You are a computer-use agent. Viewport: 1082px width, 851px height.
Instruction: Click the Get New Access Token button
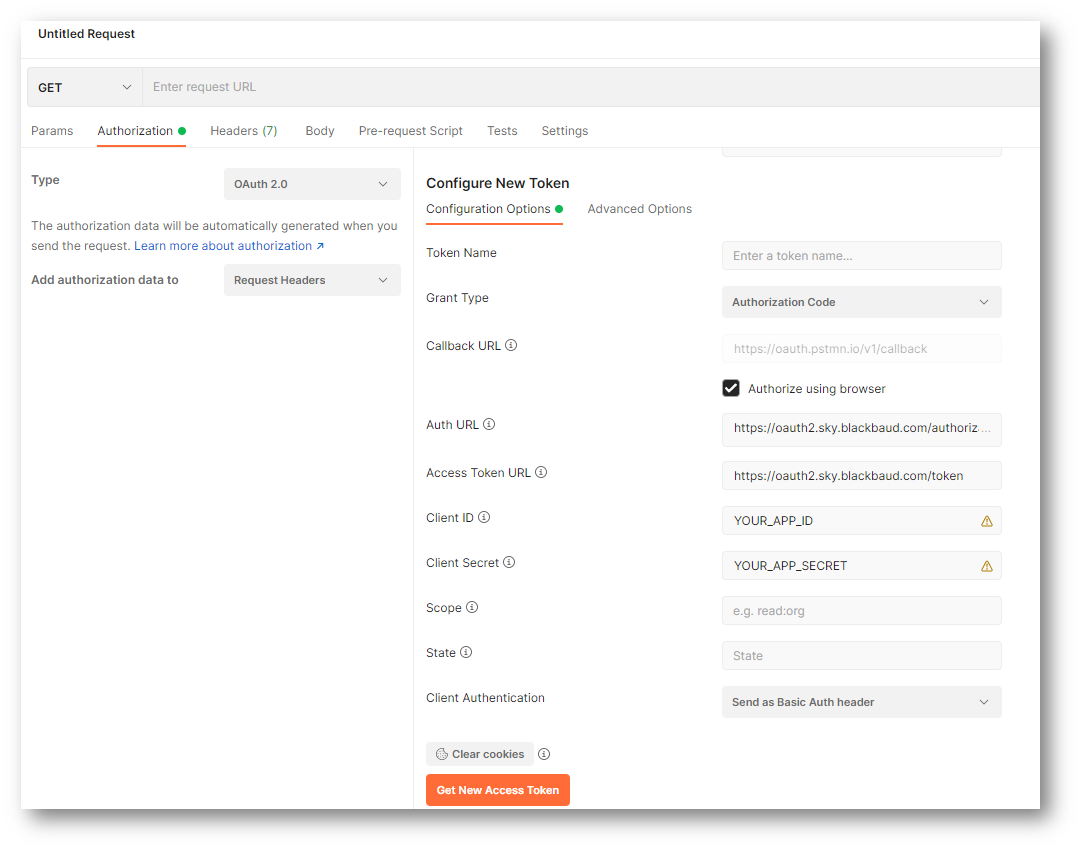[x=498, y=790]
